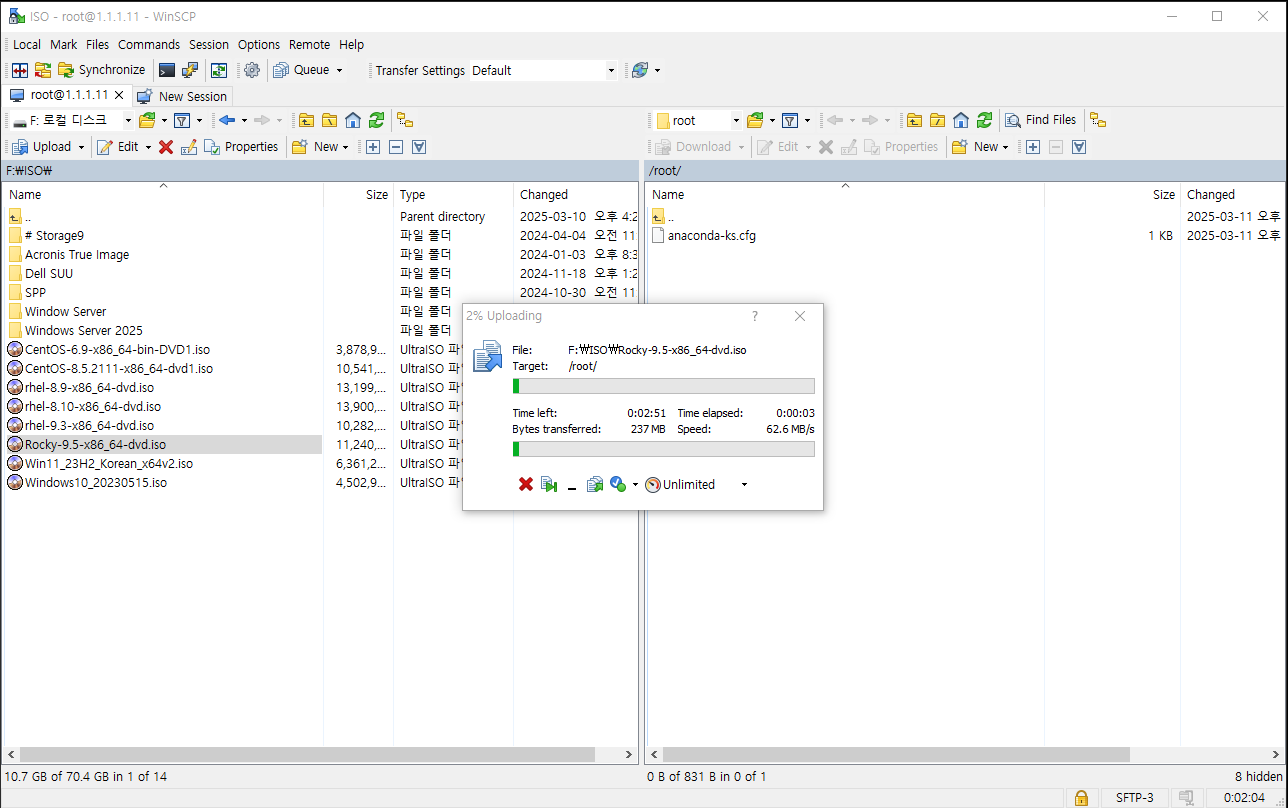Go to remote home directory icon
Image resolution: width=1288 pixels, height=808 pixels.
(961, 120)
